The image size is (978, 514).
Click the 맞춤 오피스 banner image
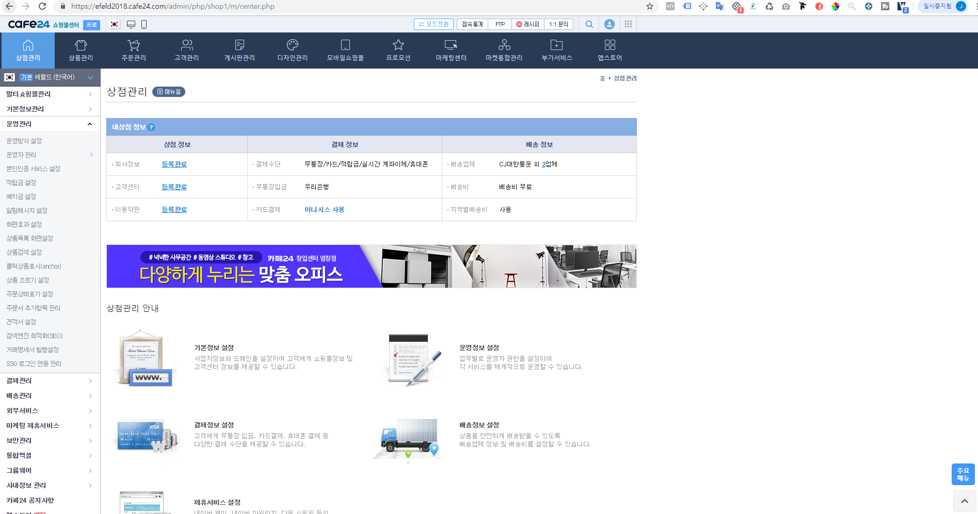371,266
